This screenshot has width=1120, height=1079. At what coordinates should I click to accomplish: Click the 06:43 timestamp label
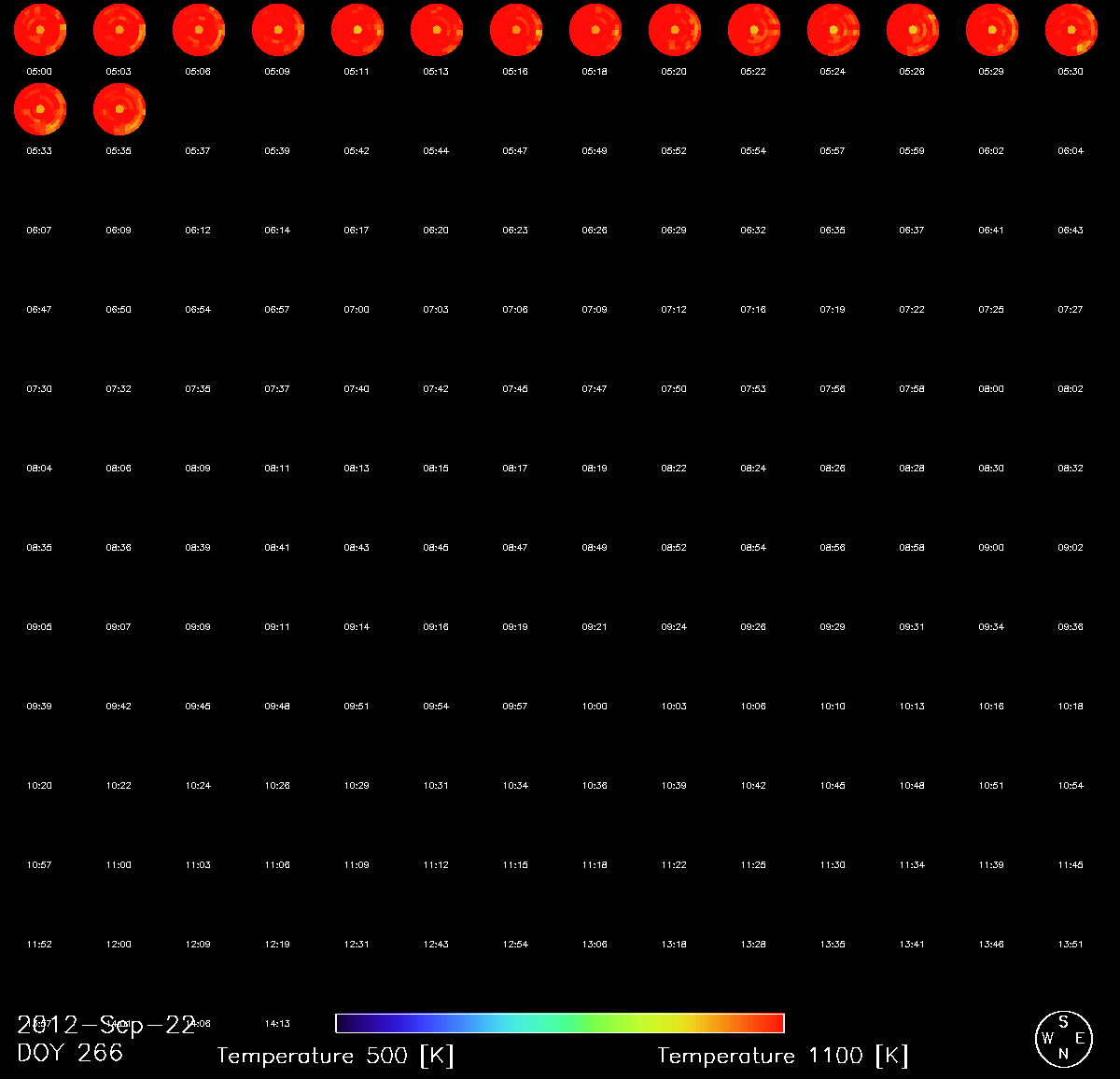click(x=1071, y=231)
